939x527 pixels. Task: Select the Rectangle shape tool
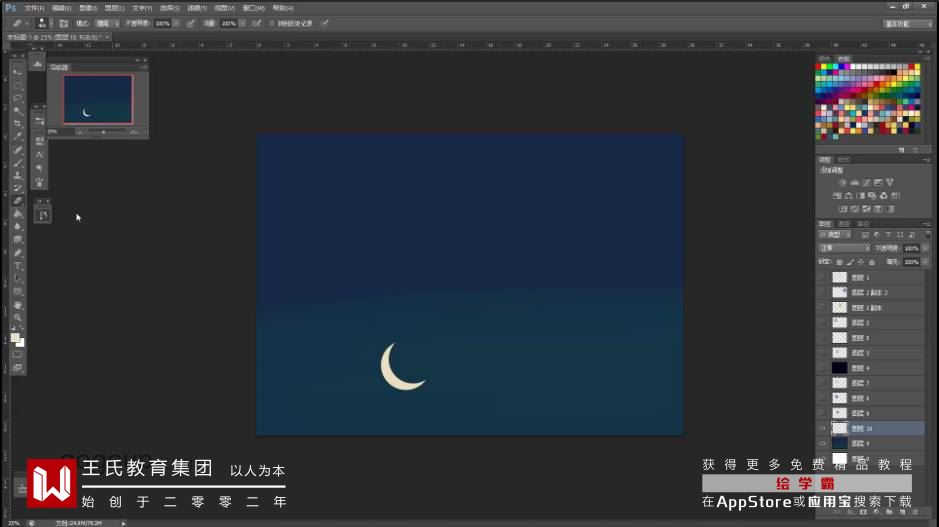coord(18,292)
